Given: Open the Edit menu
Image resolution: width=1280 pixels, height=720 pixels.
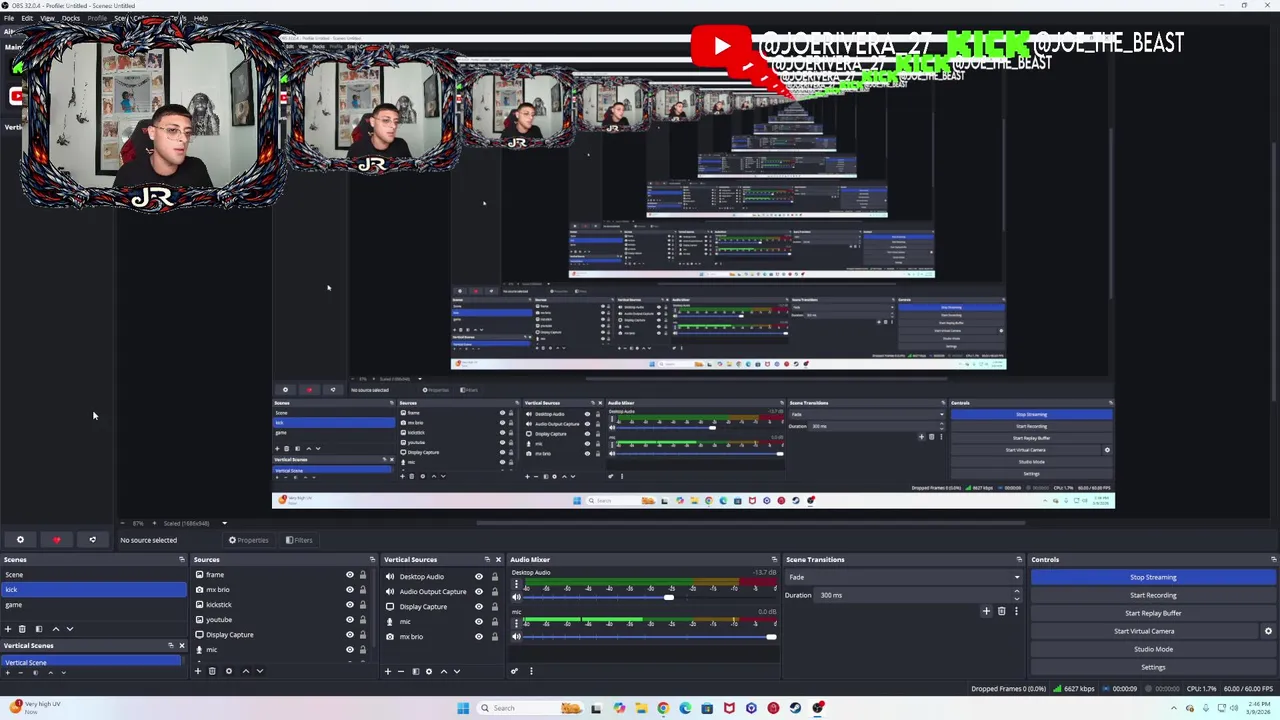Looking at the screenshot, I should [27, 18].
